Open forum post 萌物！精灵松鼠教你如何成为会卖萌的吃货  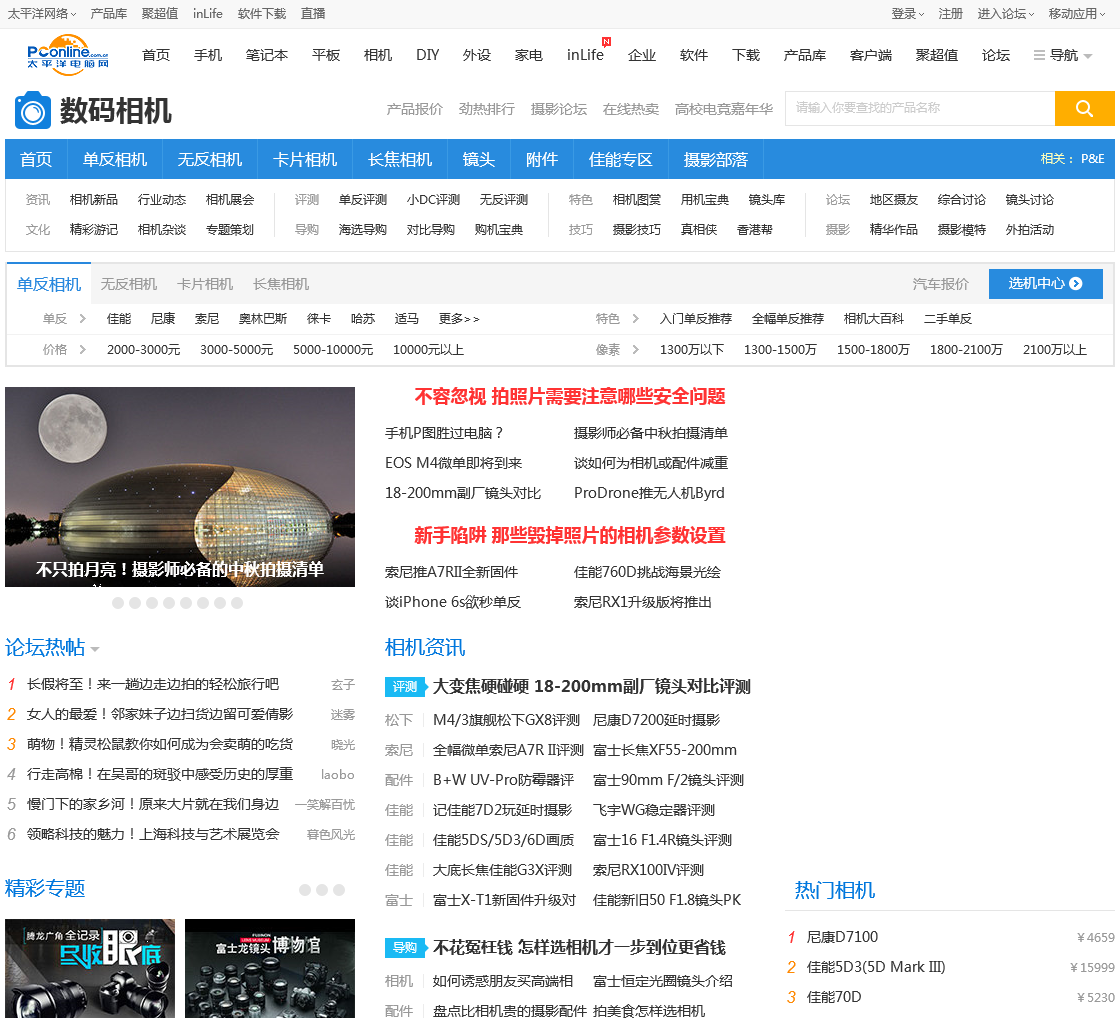click(160, 744)
